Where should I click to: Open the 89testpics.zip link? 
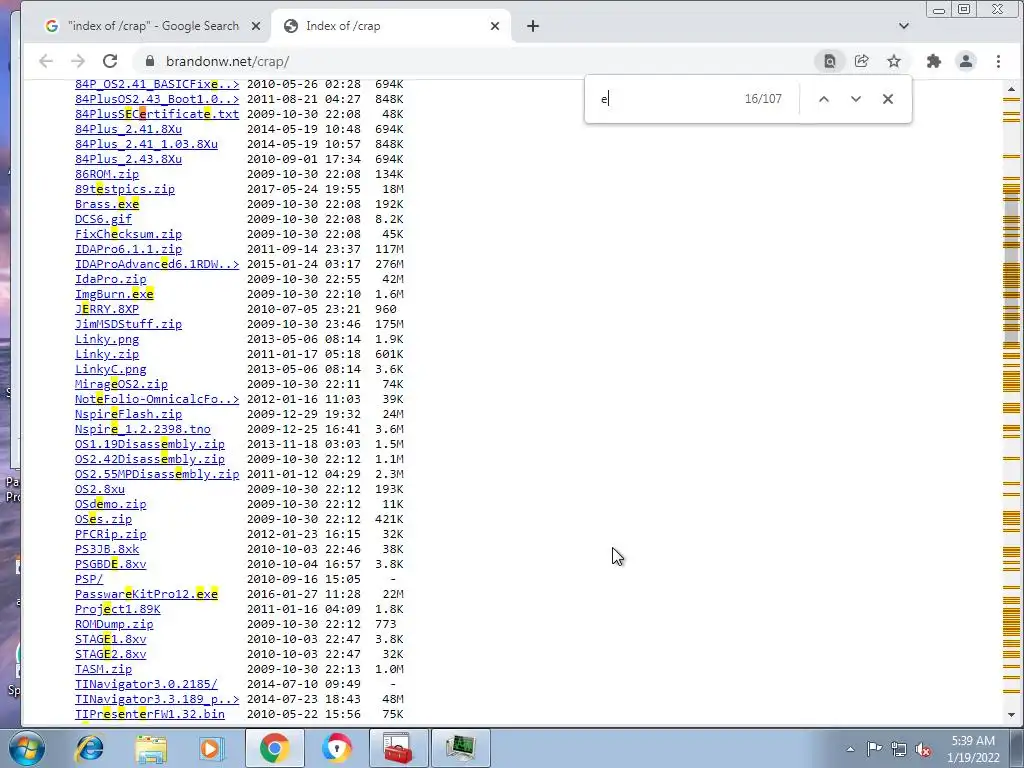[x=125, y=189]
